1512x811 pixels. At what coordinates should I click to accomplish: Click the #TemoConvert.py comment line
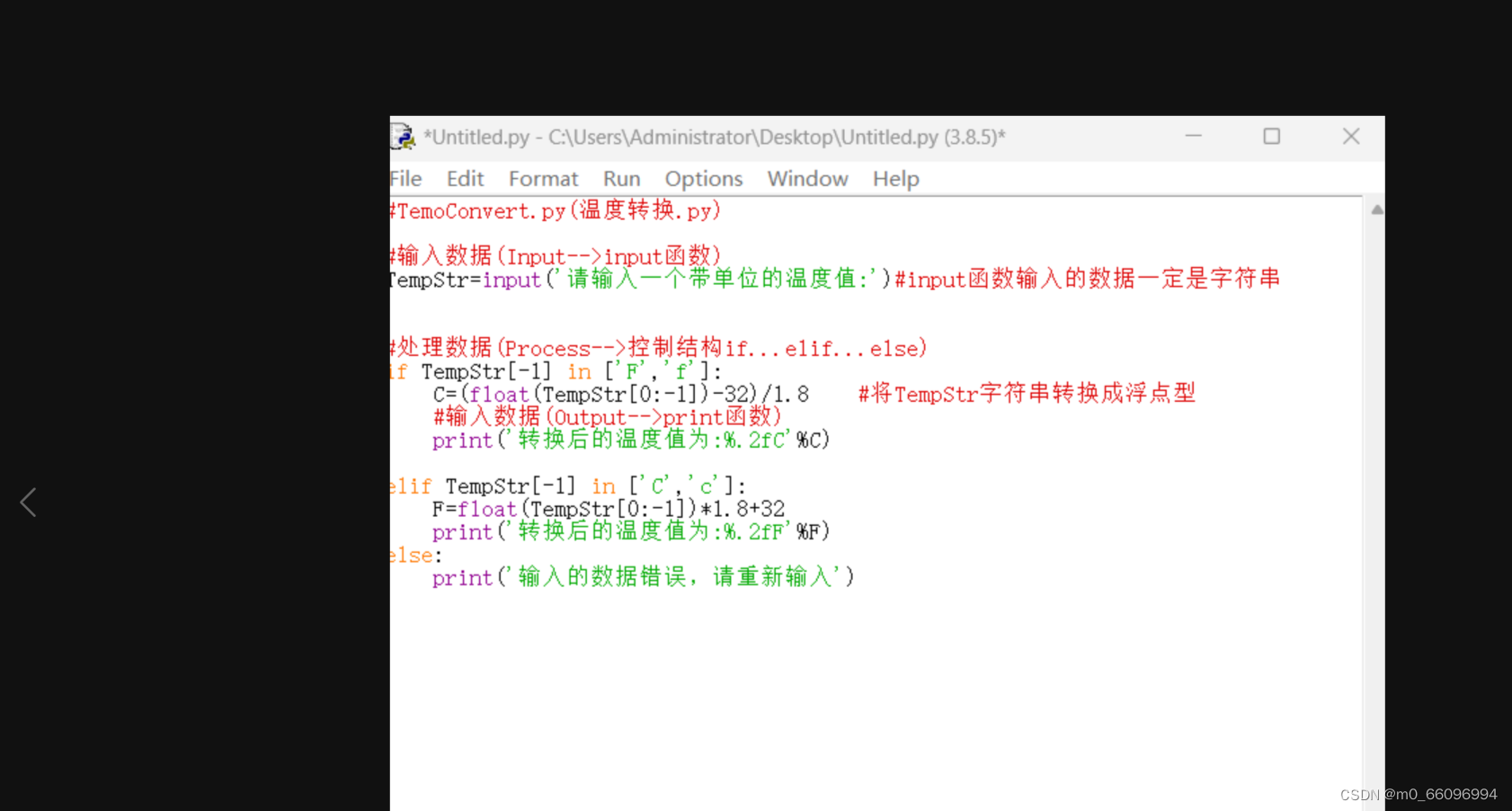[x=553, y=210]
